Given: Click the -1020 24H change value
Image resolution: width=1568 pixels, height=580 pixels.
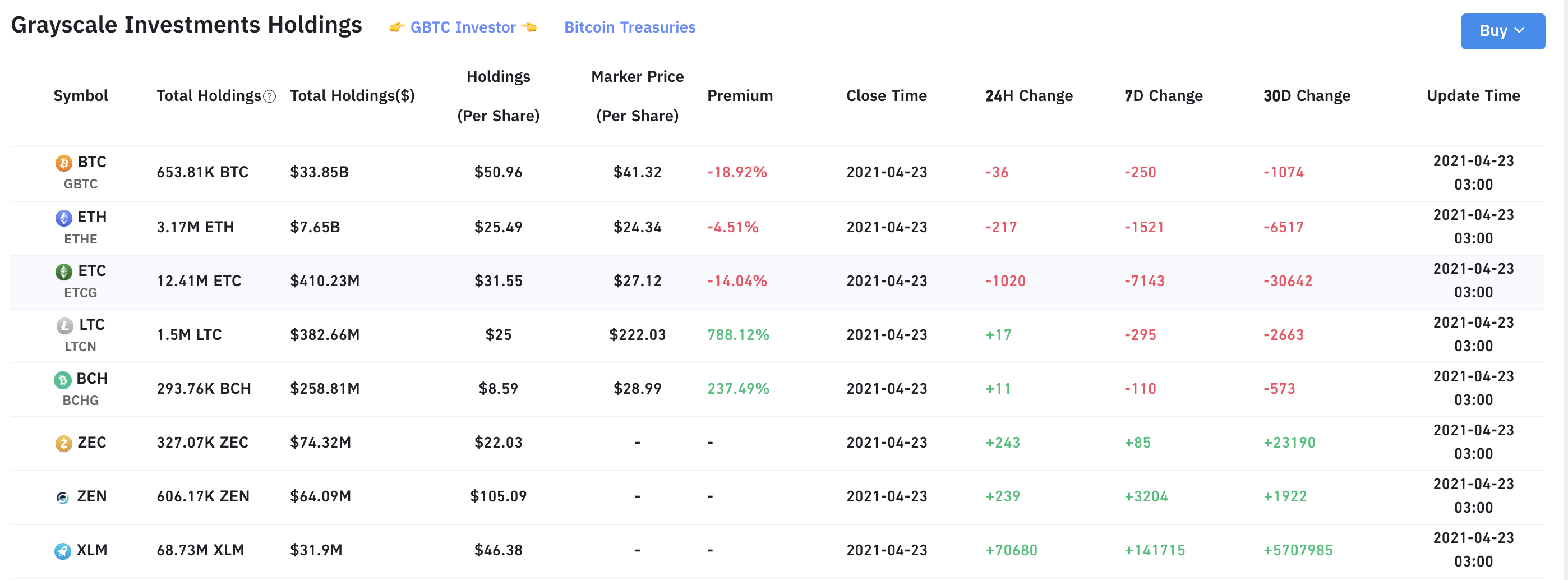Looking at the screenshot, I should (1006, 280).
